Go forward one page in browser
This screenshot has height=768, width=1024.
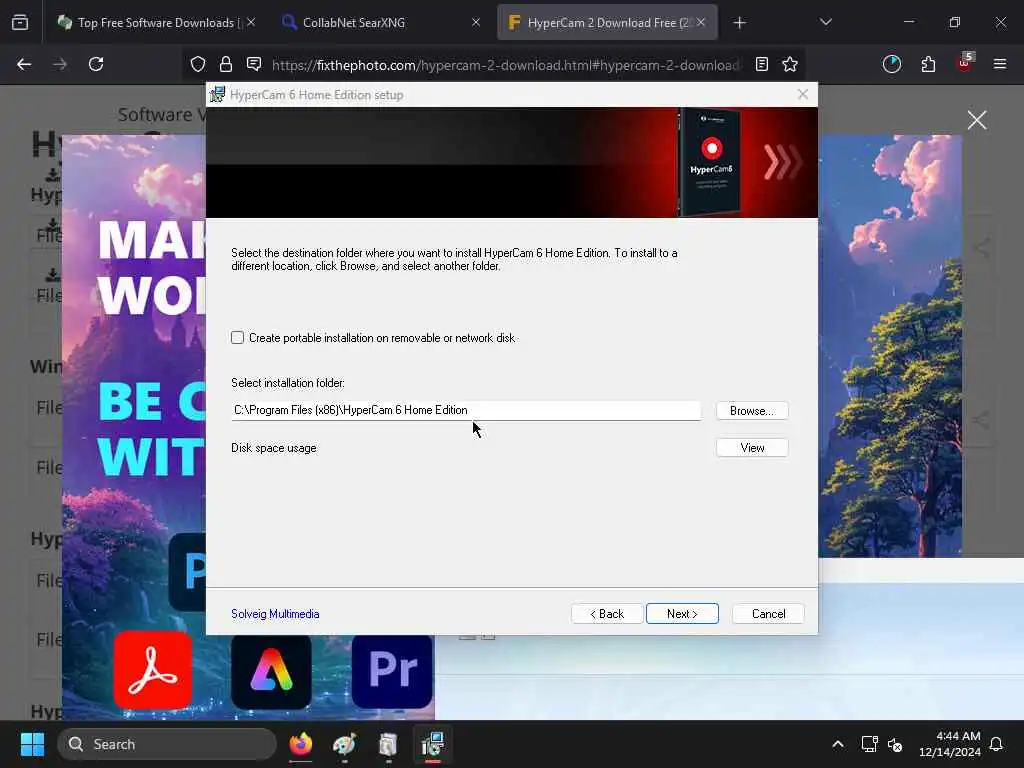[60, 64]
